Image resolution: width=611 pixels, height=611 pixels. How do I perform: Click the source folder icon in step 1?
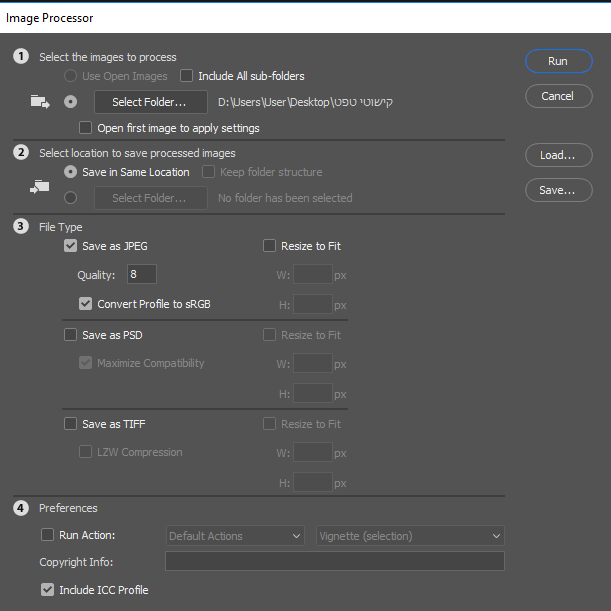[x=40, y=102]
